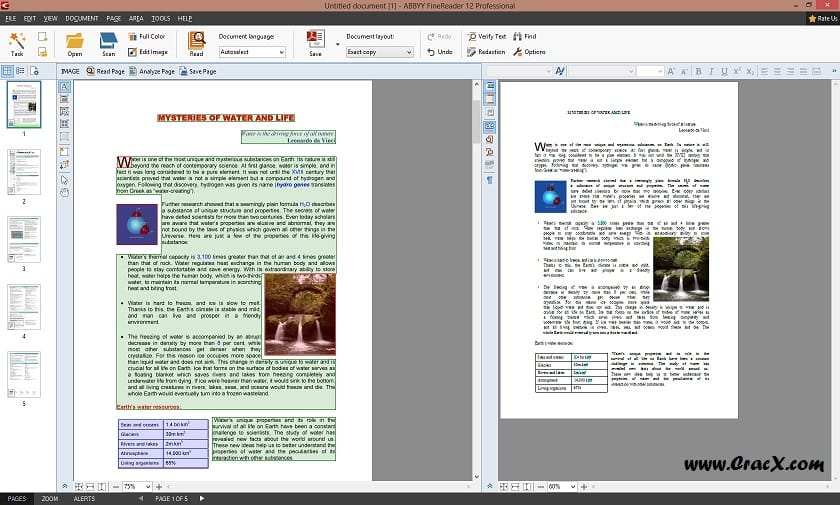Select page 3 thumbnail in the pages panel
Screen dimensions: 840x505
click(23, 239)
